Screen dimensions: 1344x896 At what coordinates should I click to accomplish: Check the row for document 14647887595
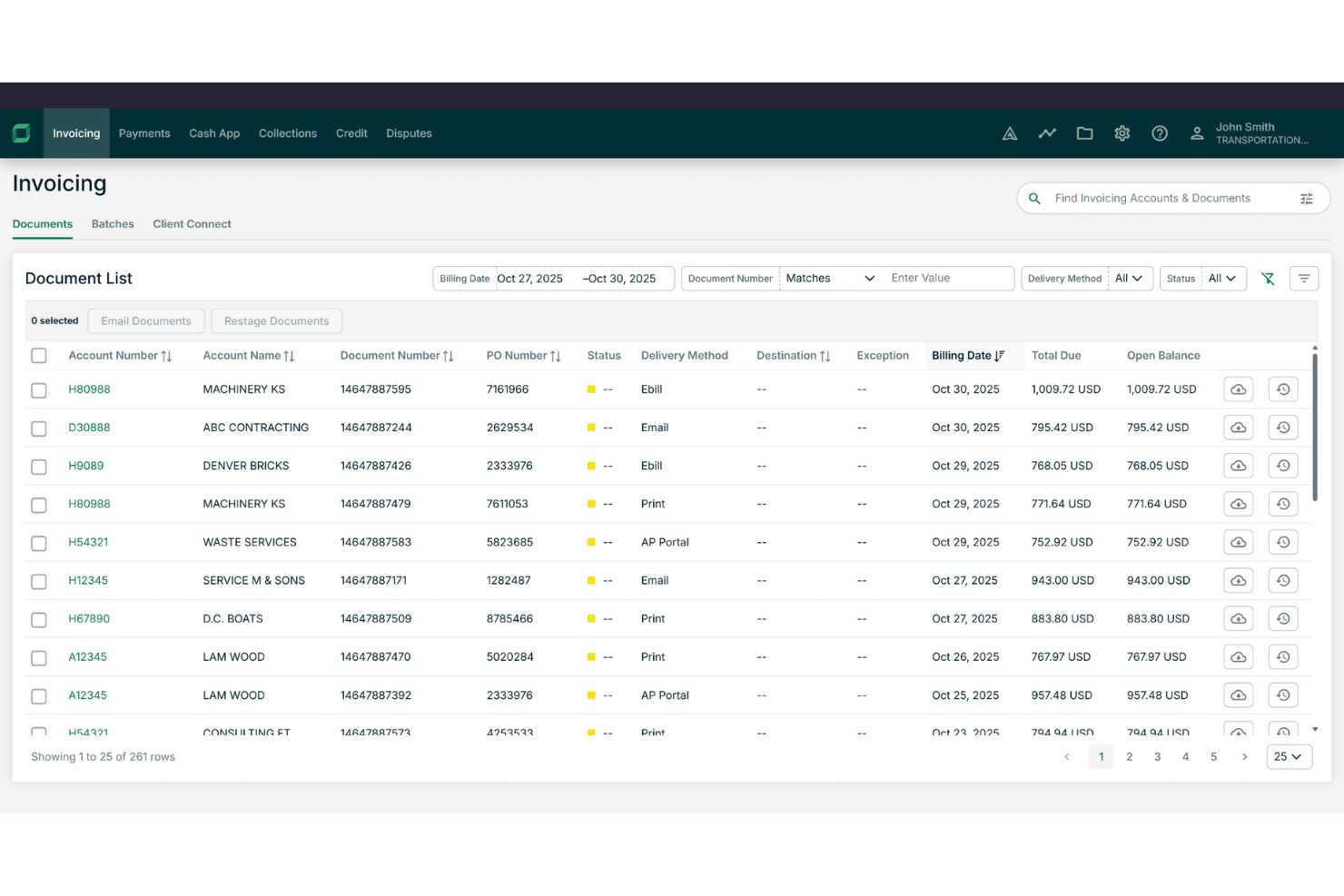tap(39, 390)
